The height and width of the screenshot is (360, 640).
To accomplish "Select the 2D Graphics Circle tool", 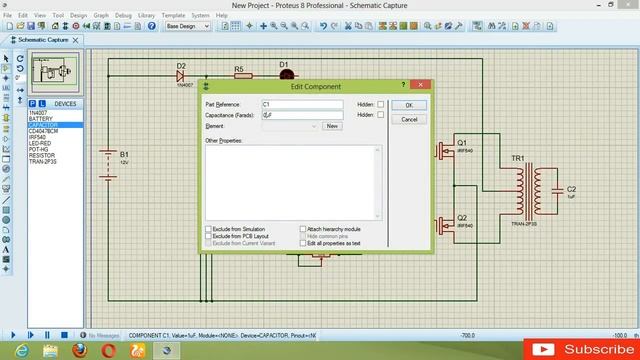I will tap(6, 220).
